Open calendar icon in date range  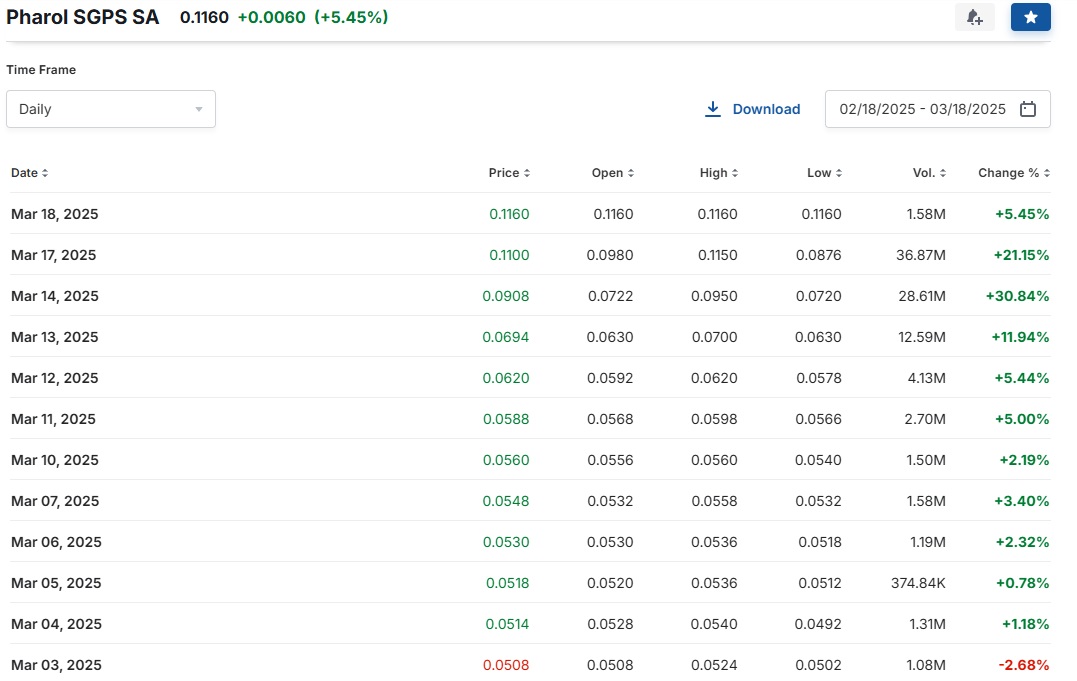[x=1028, y=109]
